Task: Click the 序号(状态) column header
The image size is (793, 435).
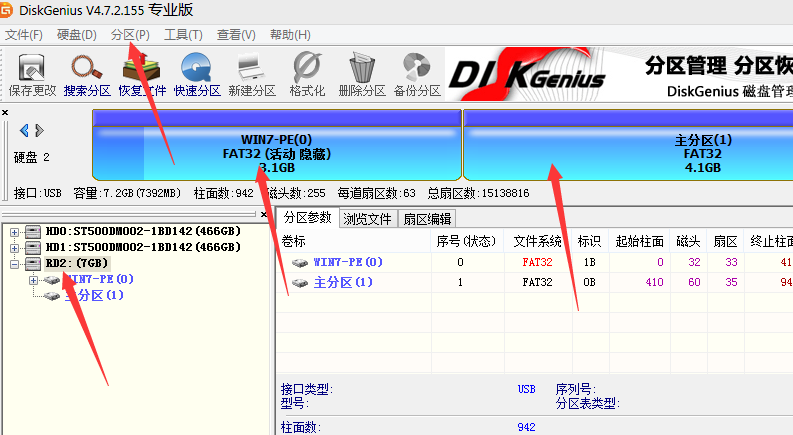Action: point(467,241)
